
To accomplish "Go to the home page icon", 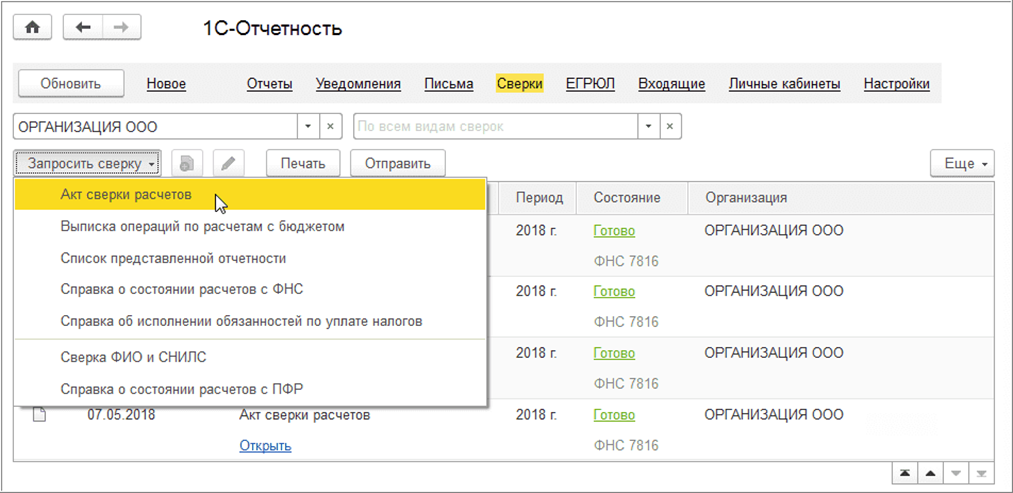I will (32, 28).
